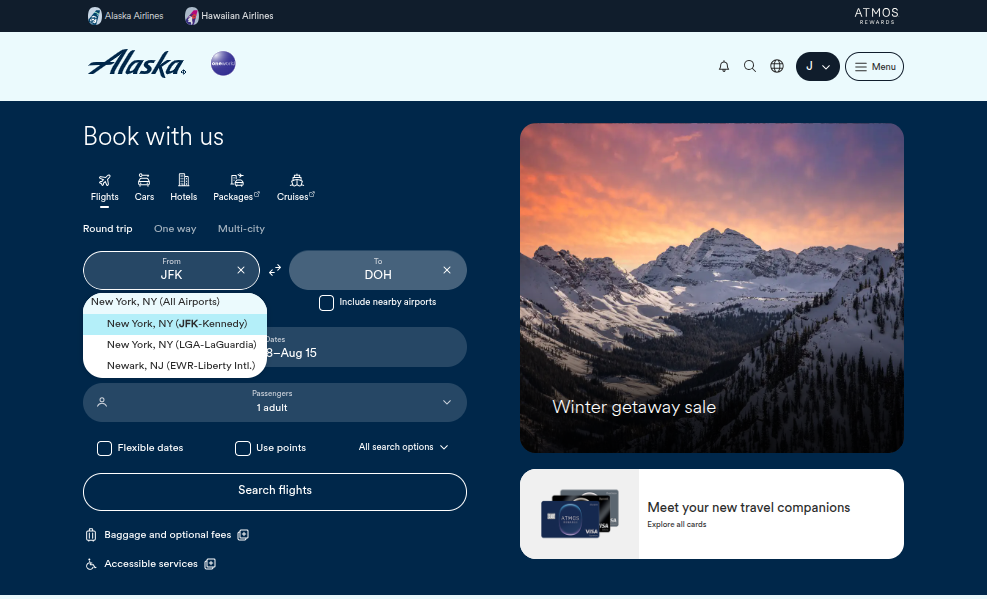Expand All search options
The image size is (987, 599).
coord(403,447)
